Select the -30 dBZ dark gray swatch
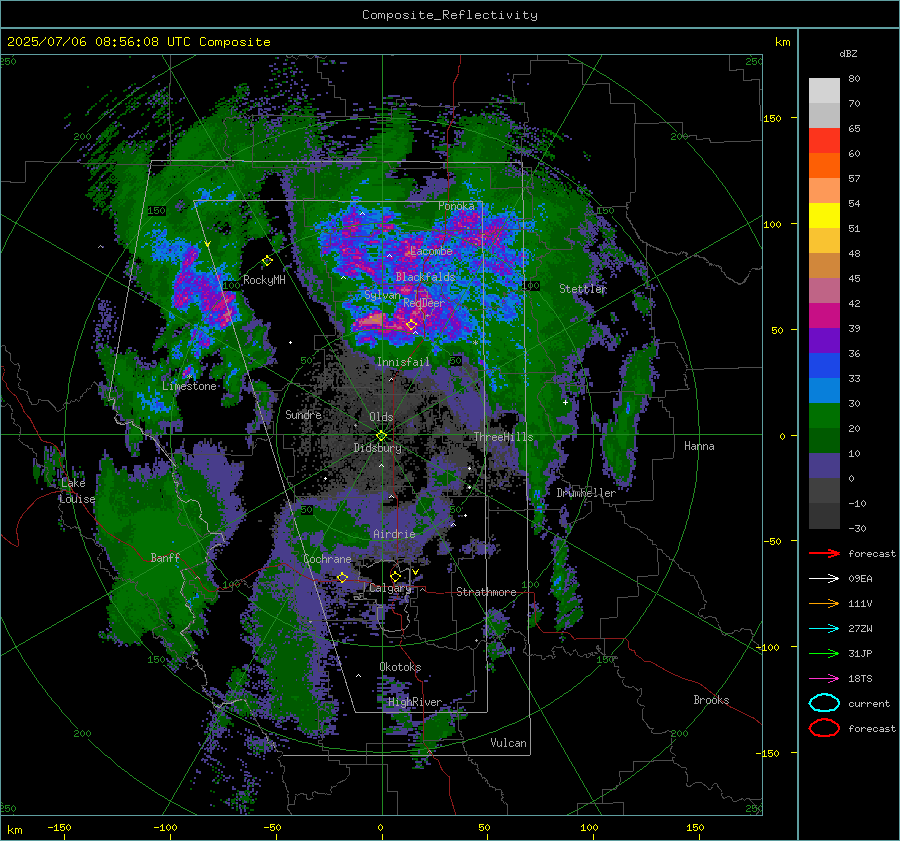Image resolution: width=900 pixels, height=841 pixels. [x=824, y=516]
